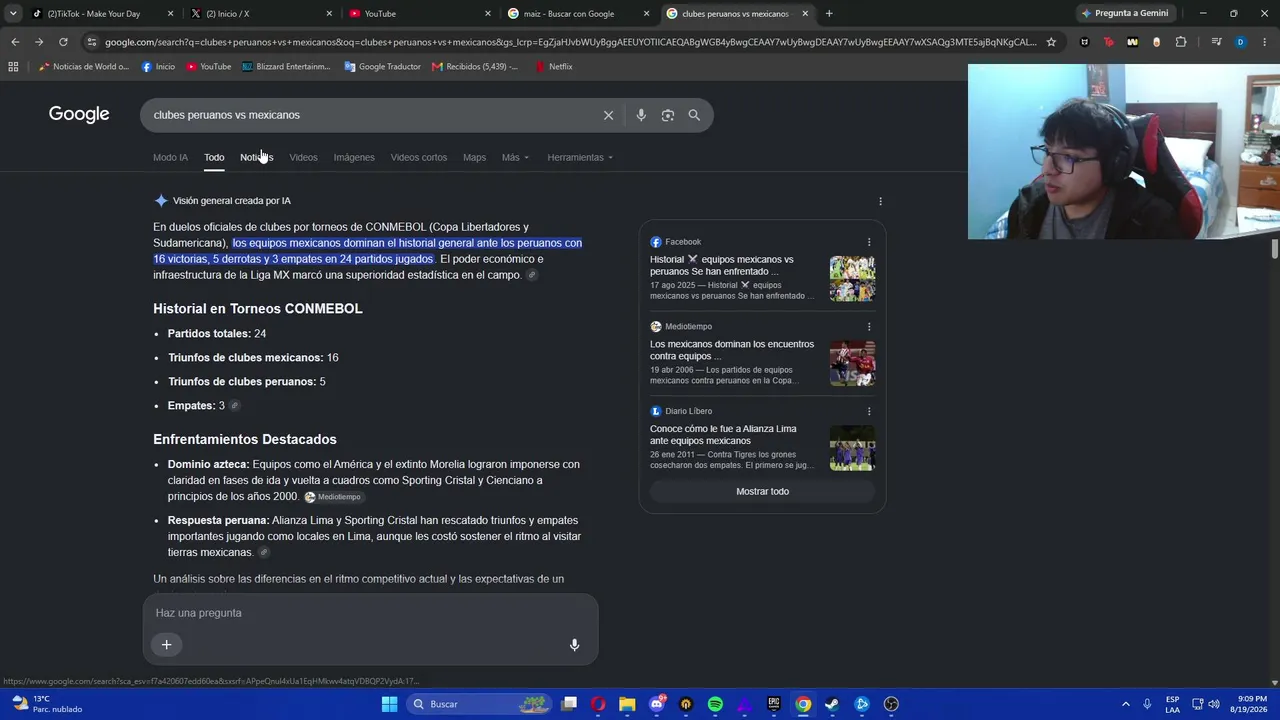This screenshot has width=1280, height=720.
Task: Go back to the previous page
Action: [x=15, y=42]
